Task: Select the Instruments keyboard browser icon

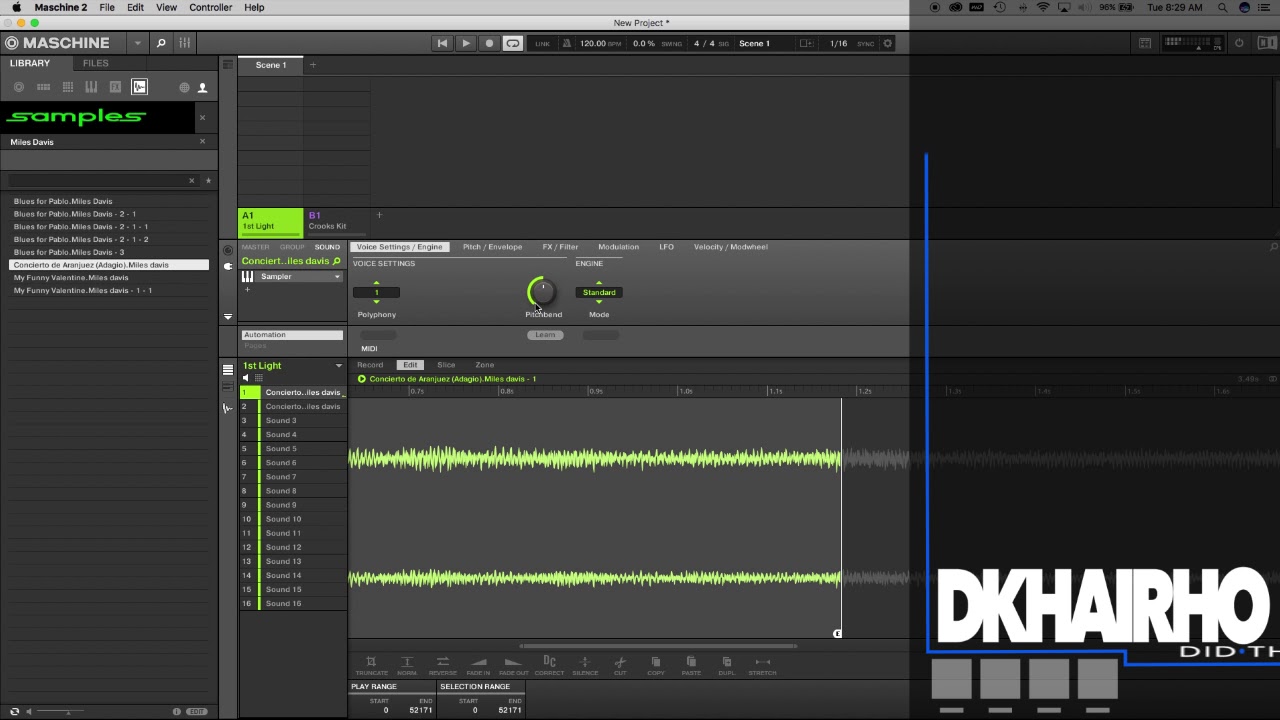Action: point(91,88)
